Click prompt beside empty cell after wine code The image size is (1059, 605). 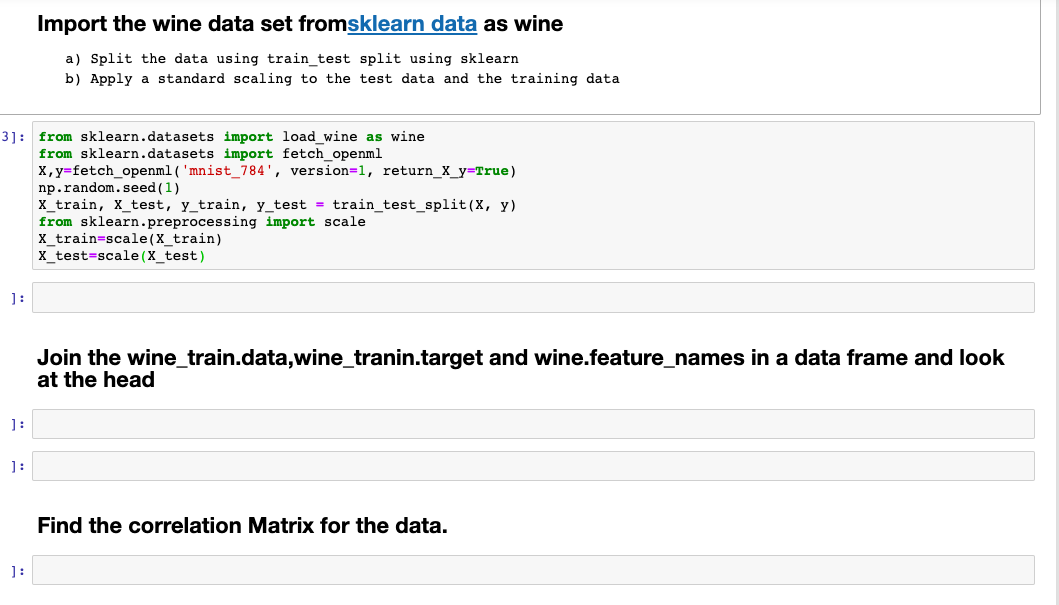coord(18,298)
